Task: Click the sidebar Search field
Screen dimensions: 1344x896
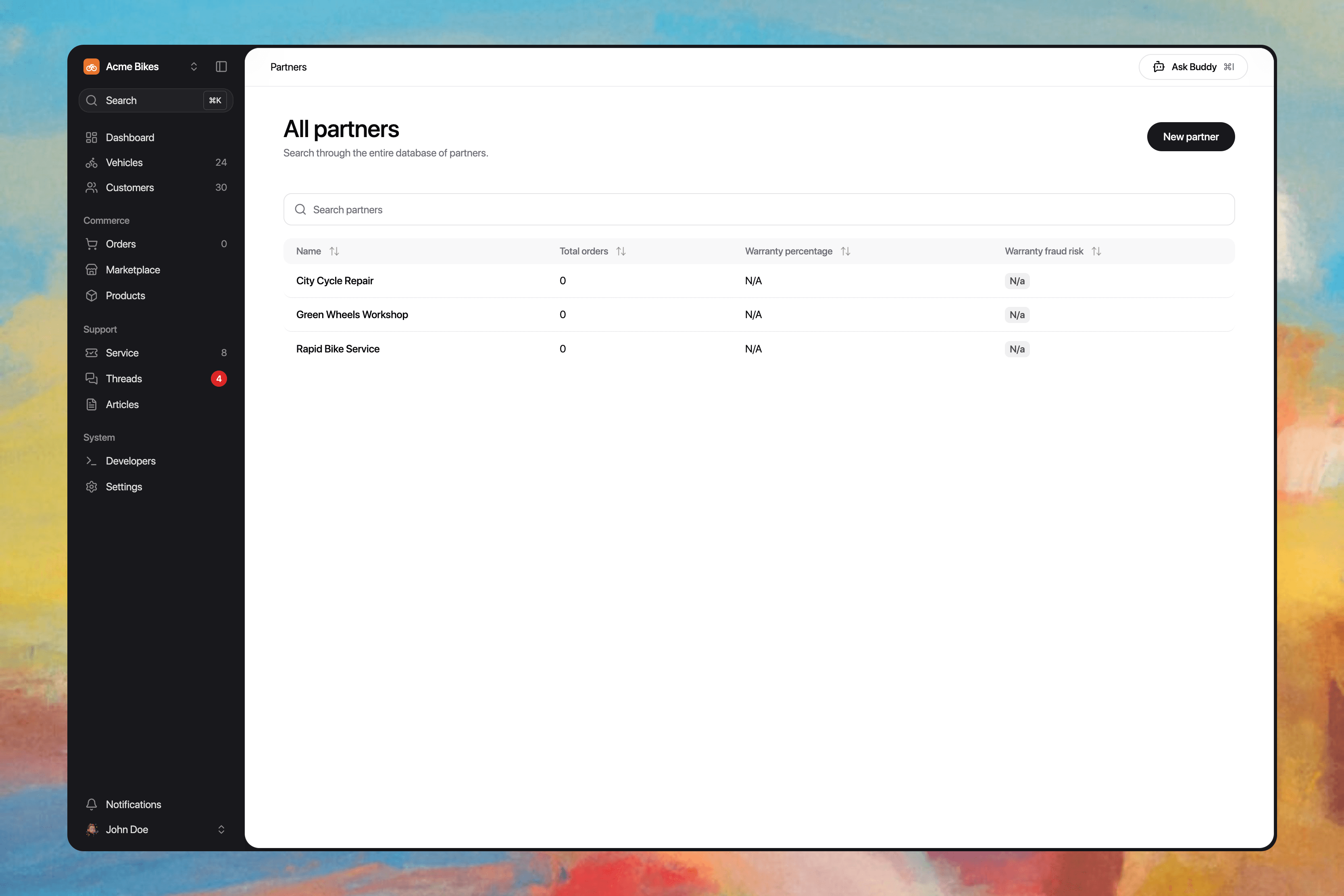Action: pyautogui.click(x=155, y=100)
